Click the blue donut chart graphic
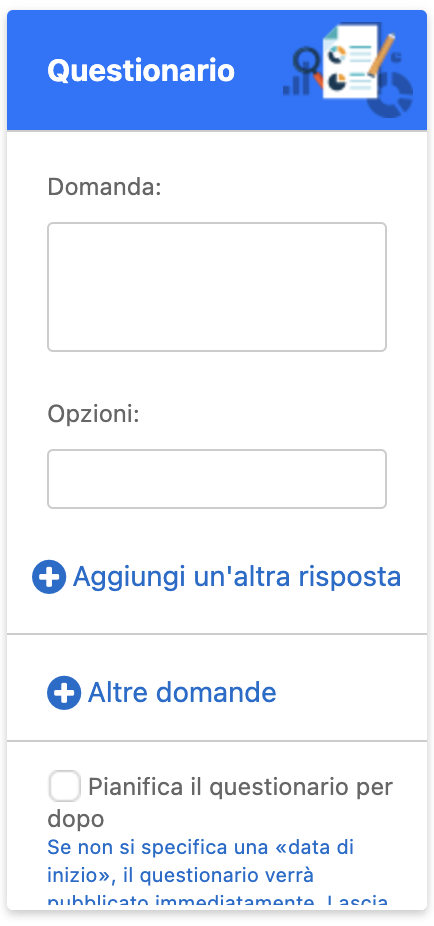Screen dimensions: 434x926 click(390, 94)
